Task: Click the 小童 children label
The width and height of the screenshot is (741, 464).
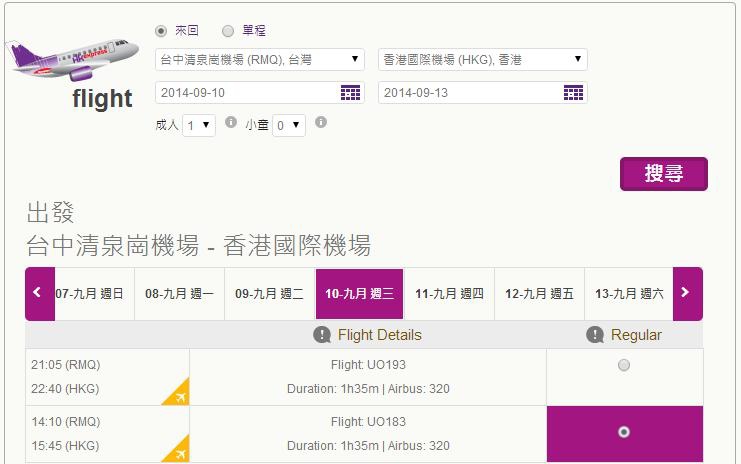Action: [257, 125]
